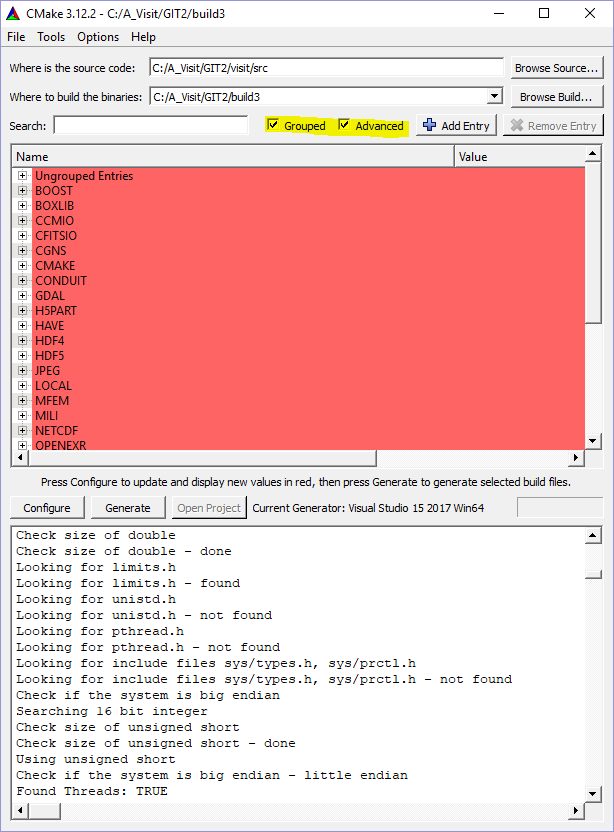
Task: Open the Options menu
Action: 98,37
